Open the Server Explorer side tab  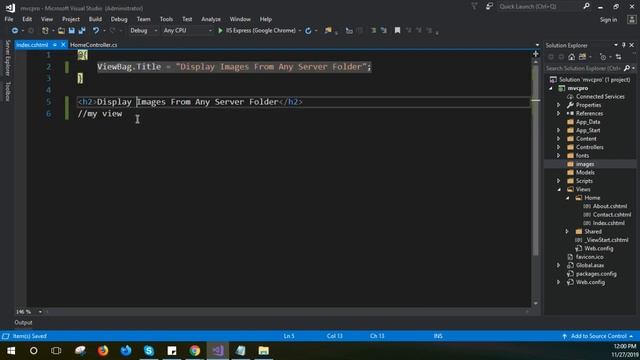[7, 58]
